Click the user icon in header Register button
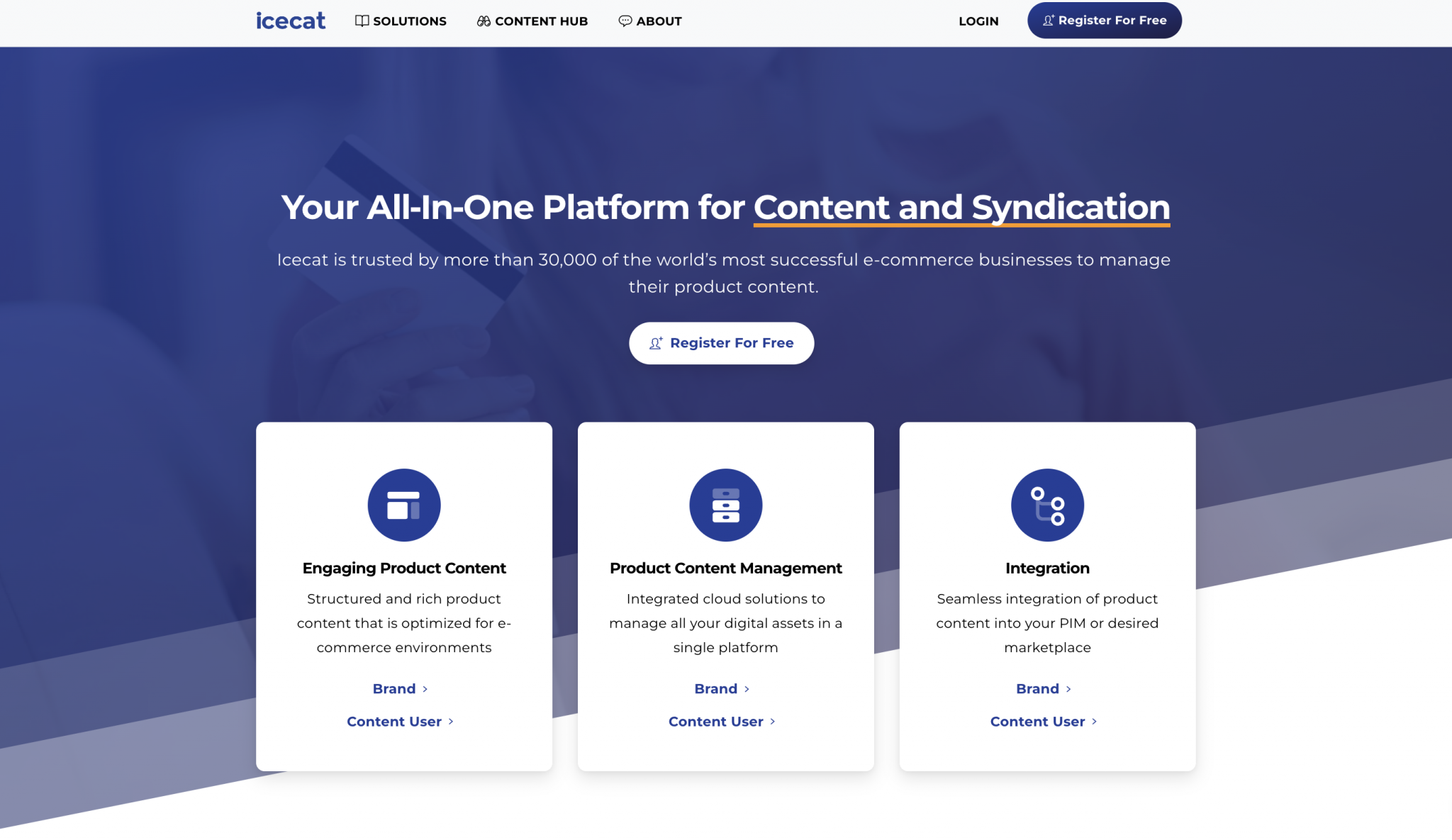Screen dimensions: 1452x840 point(1049,21)
